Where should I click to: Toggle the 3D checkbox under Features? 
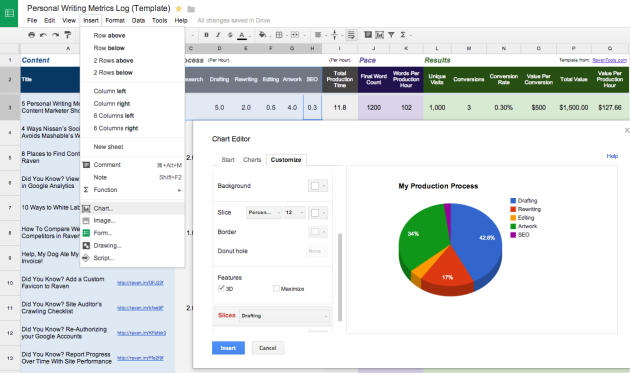point(221,288)
